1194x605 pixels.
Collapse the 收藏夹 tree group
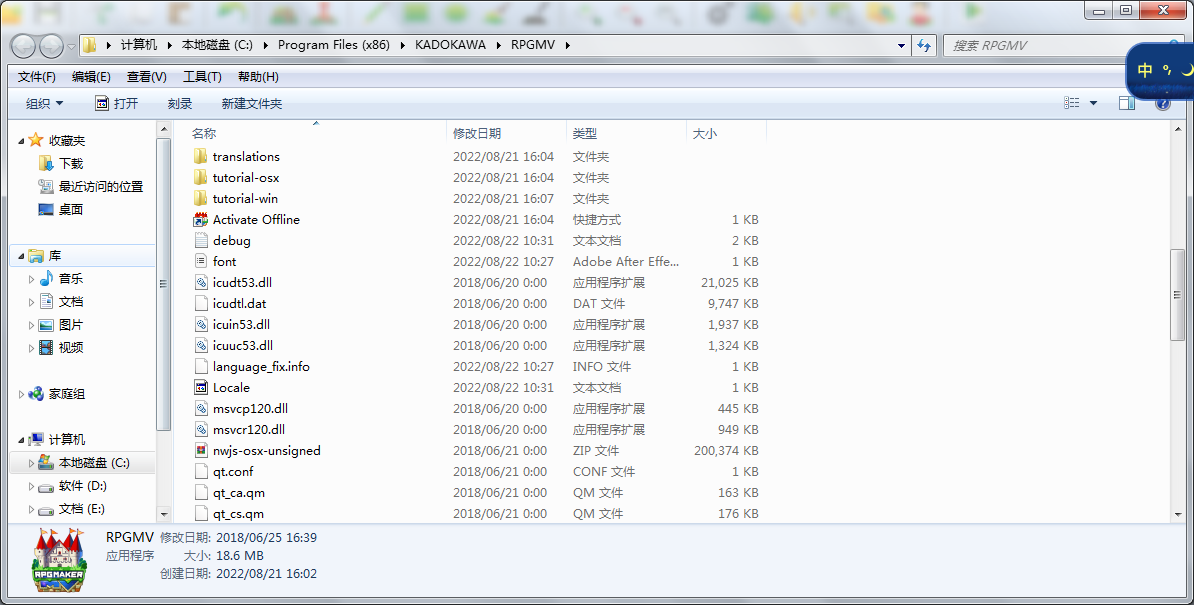pyautogui.click(x=21, y=142)
